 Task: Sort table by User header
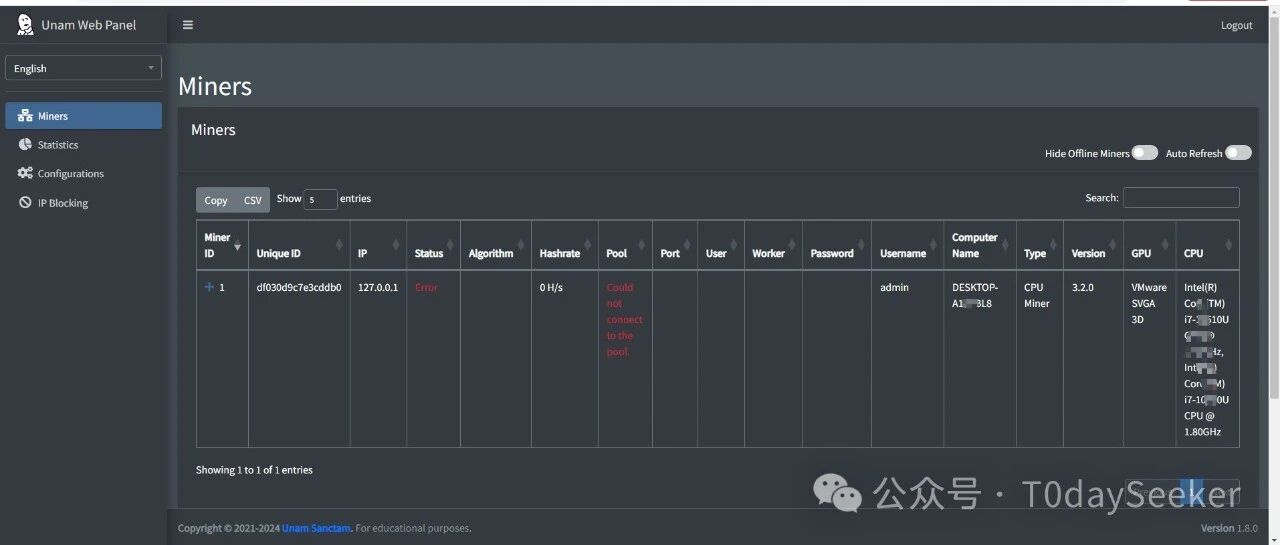[721, 246]
